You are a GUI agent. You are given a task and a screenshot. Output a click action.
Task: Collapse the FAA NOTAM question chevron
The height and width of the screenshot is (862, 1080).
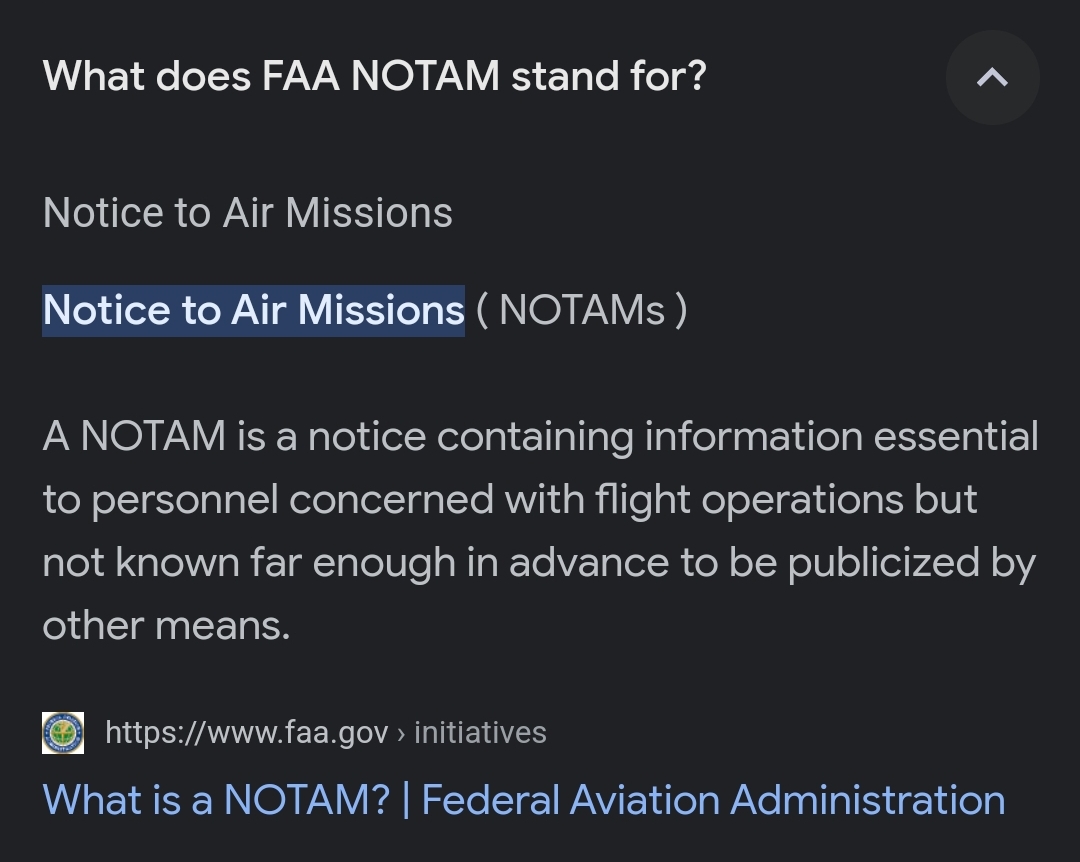pos(992,77)
